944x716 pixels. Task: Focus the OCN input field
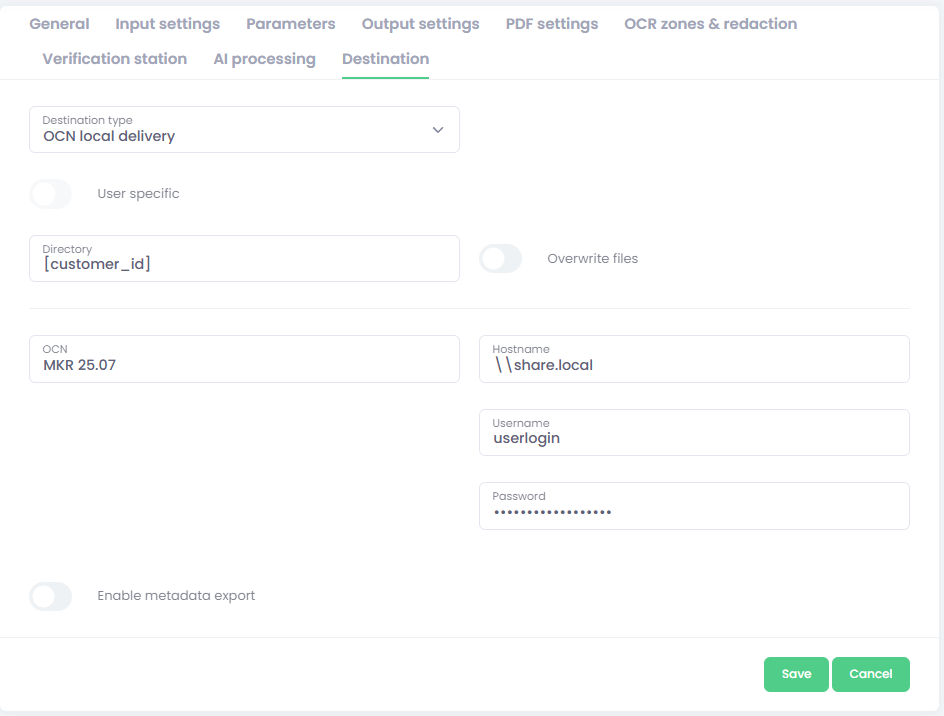click(x=244, y=365)
